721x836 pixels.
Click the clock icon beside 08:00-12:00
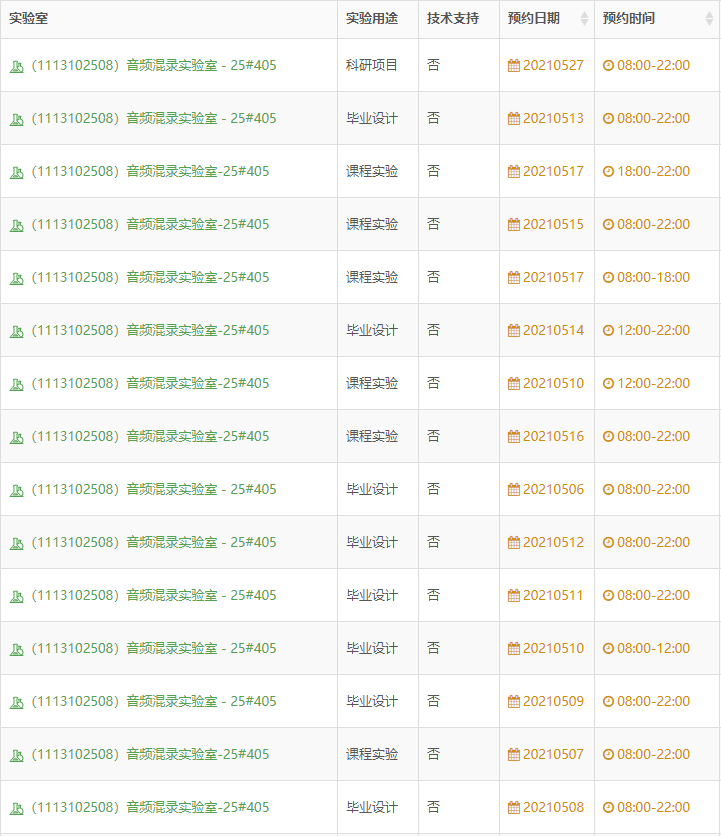point(608,648)
